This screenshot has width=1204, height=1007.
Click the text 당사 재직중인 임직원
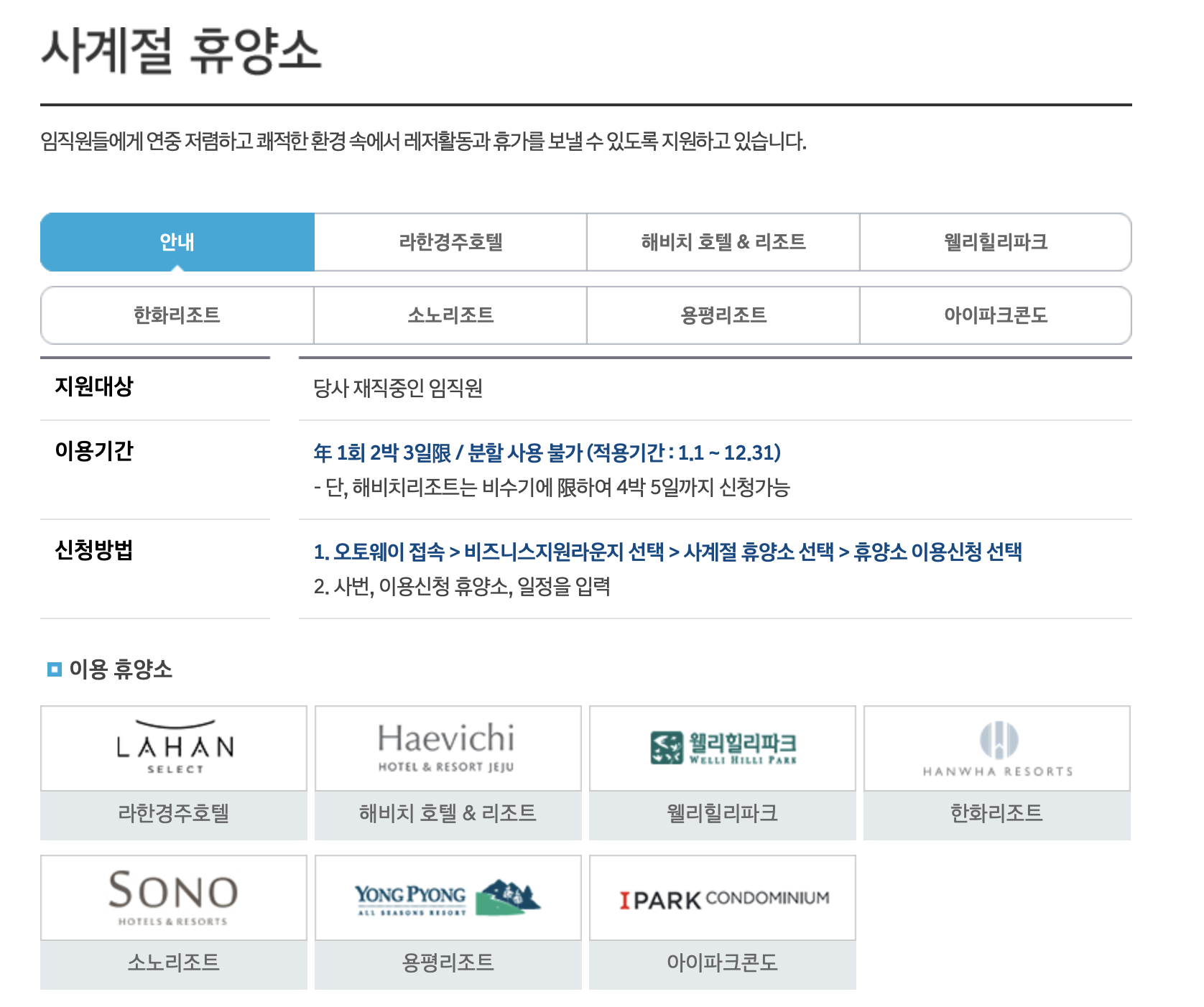(398, 389)
